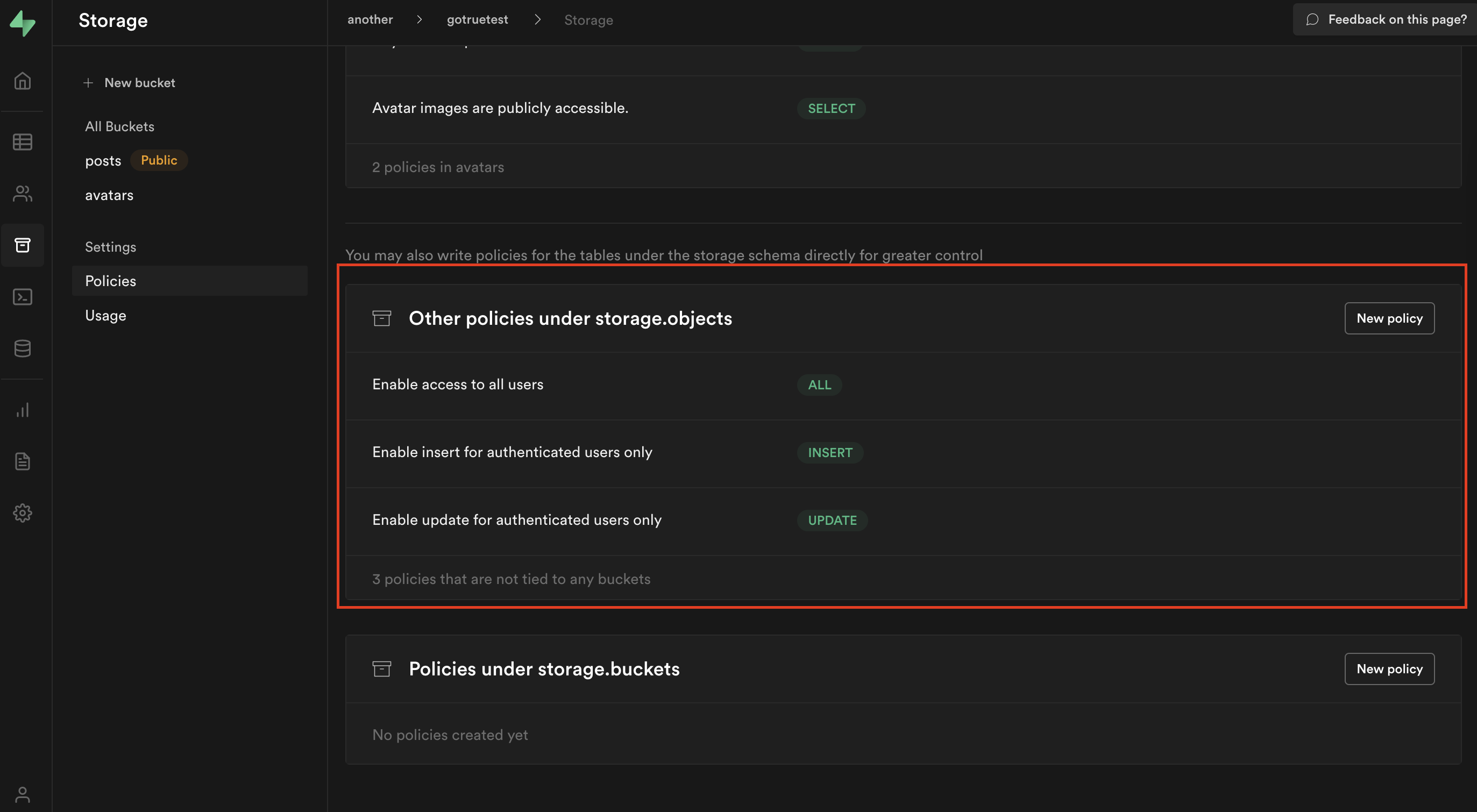
Task: Open 'Enable insert for authenticated users only' policy
Action: [903, 453]
